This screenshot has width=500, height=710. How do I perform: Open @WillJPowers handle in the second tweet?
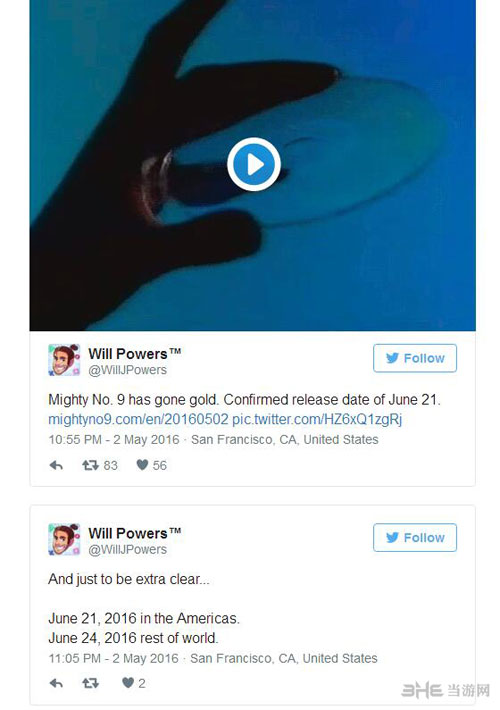tap(127, 549)
